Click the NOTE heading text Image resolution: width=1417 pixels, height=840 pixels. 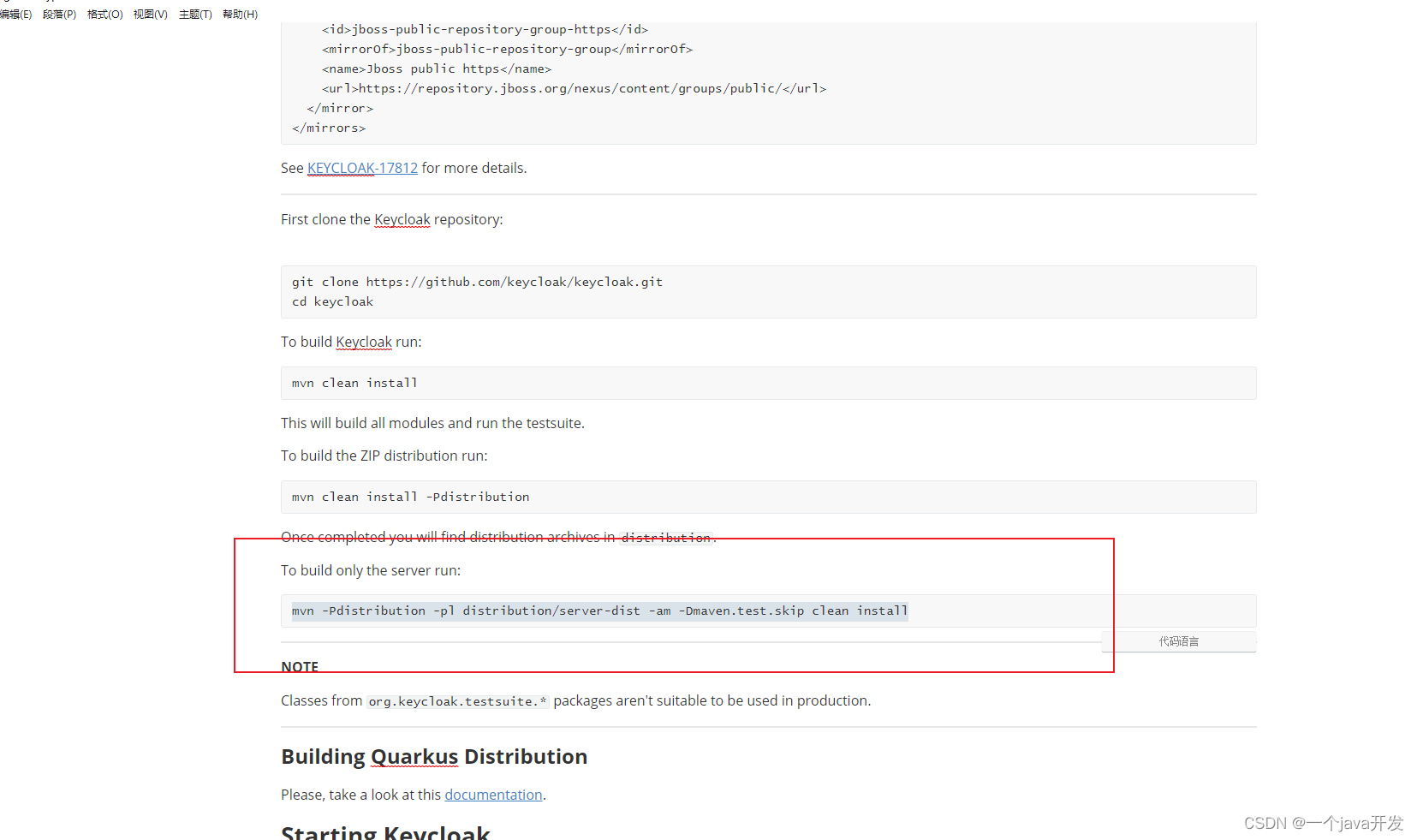coord(300,666)
